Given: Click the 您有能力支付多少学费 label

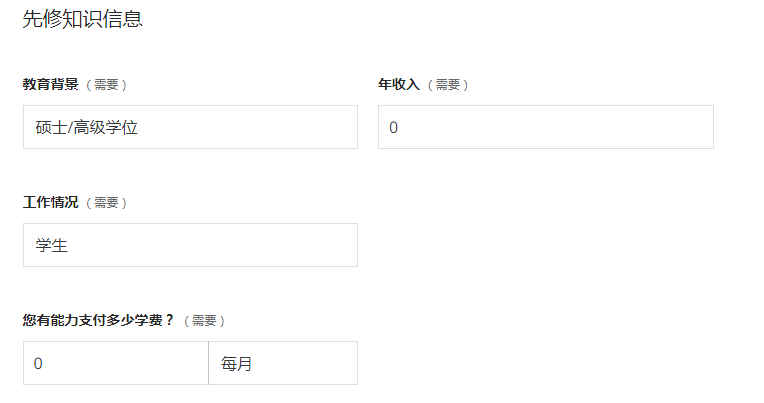Looking at the screenshot, I should [x=98, y=320].
